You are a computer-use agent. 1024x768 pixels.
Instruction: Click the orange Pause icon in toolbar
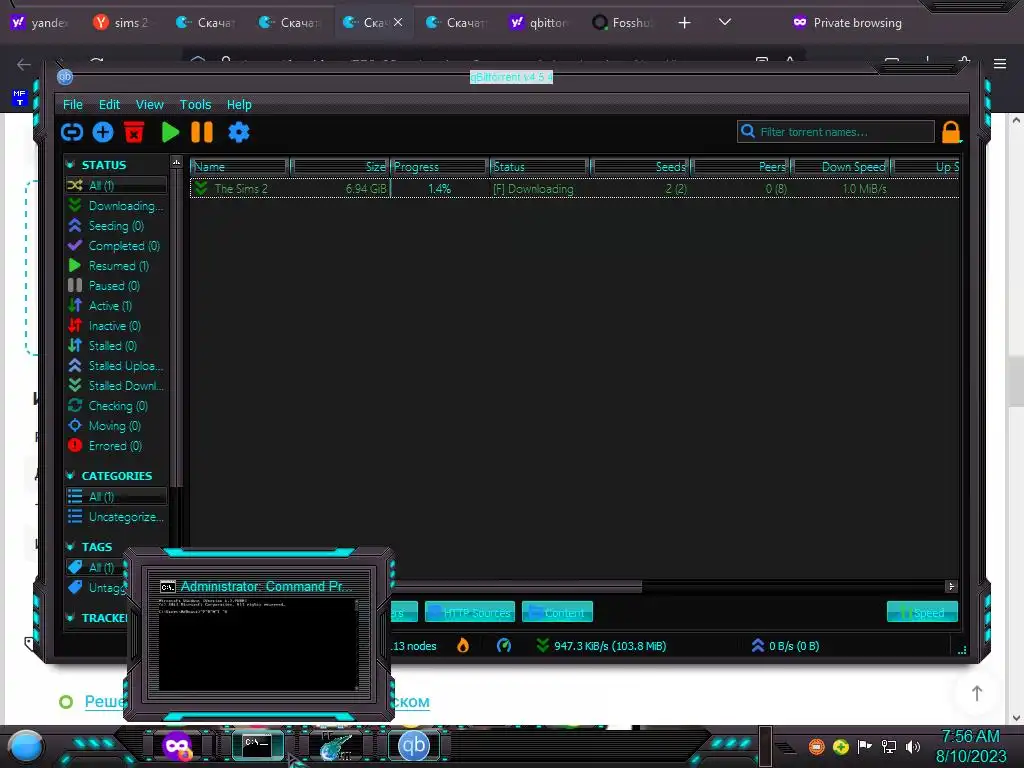(x=202, y=132)
